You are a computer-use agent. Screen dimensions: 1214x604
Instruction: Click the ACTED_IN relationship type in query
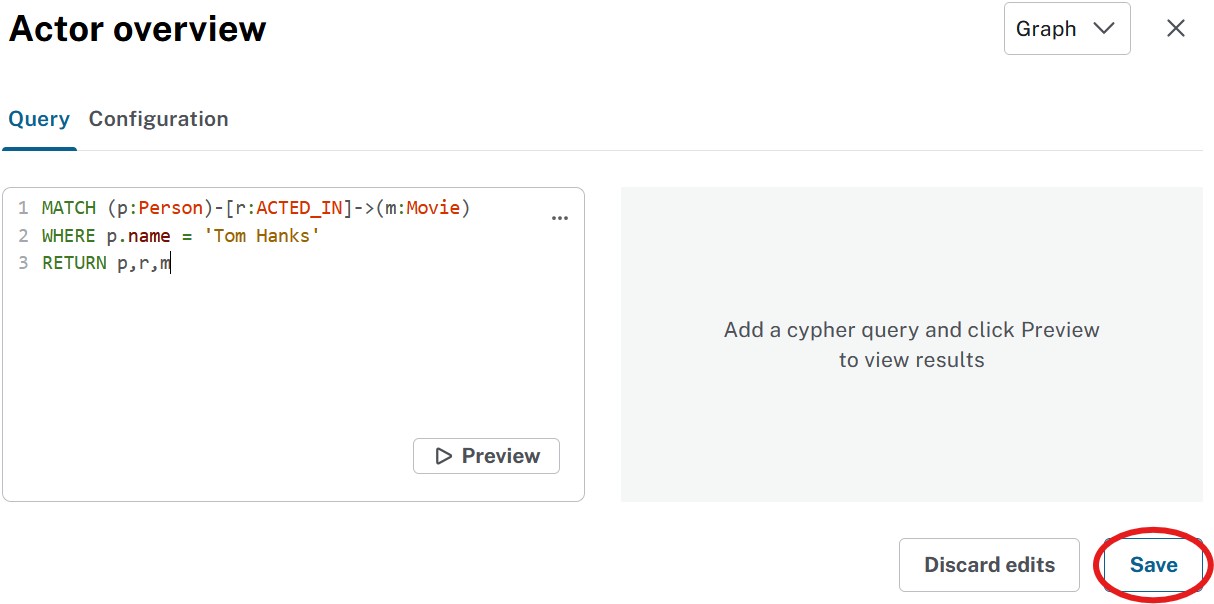tap(299, 208)
